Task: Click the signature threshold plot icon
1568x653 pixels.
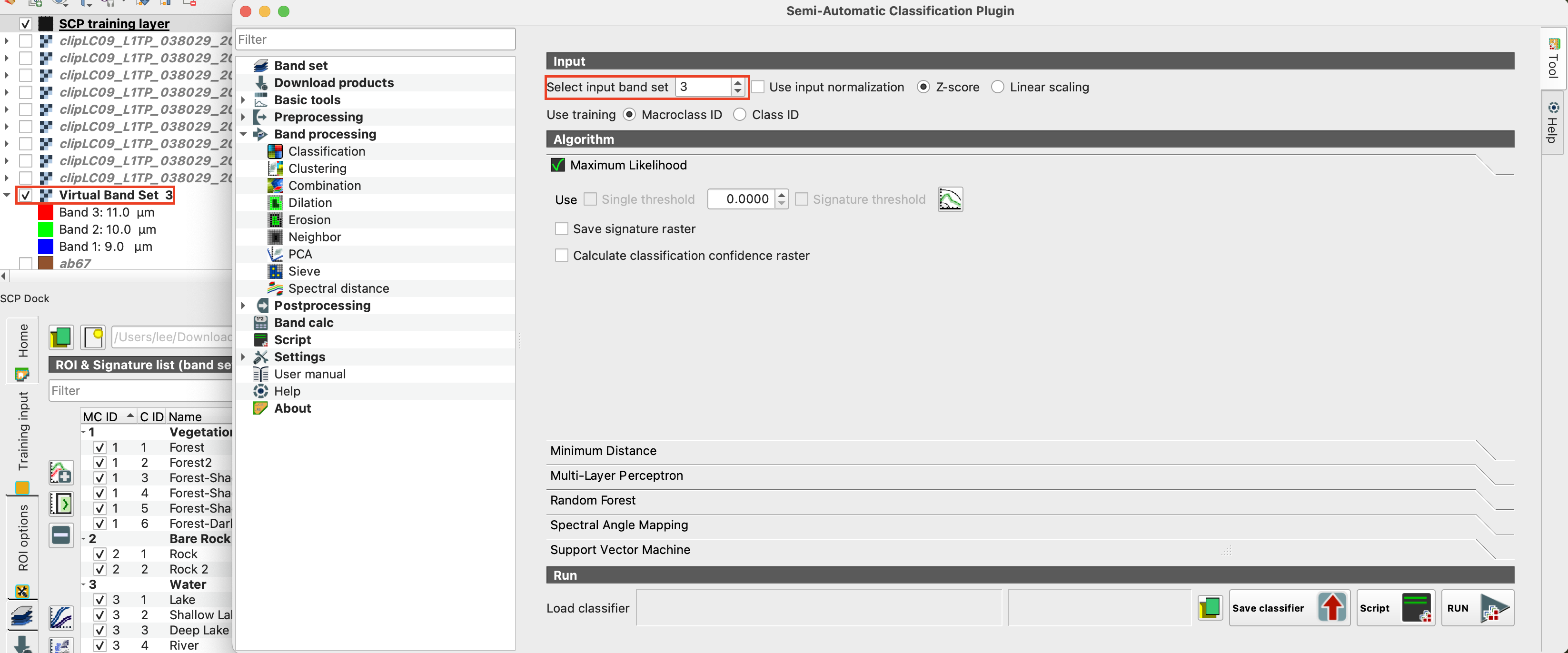Action: tap(950, 199)
